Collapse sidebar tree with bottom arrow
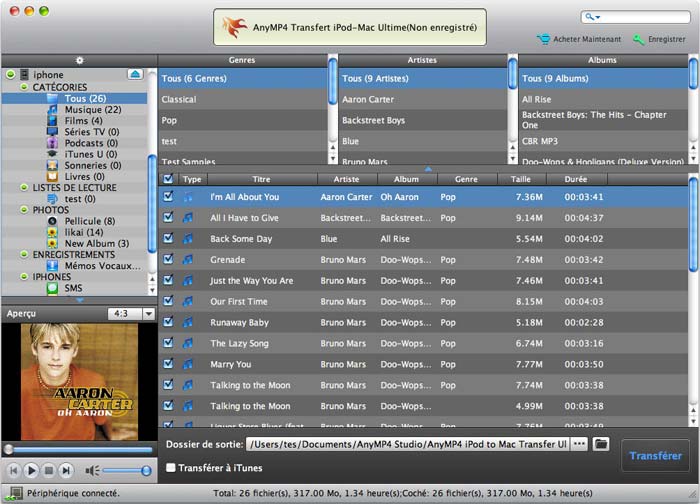This screenshot has height=504, width=700. tap(79, 300)
